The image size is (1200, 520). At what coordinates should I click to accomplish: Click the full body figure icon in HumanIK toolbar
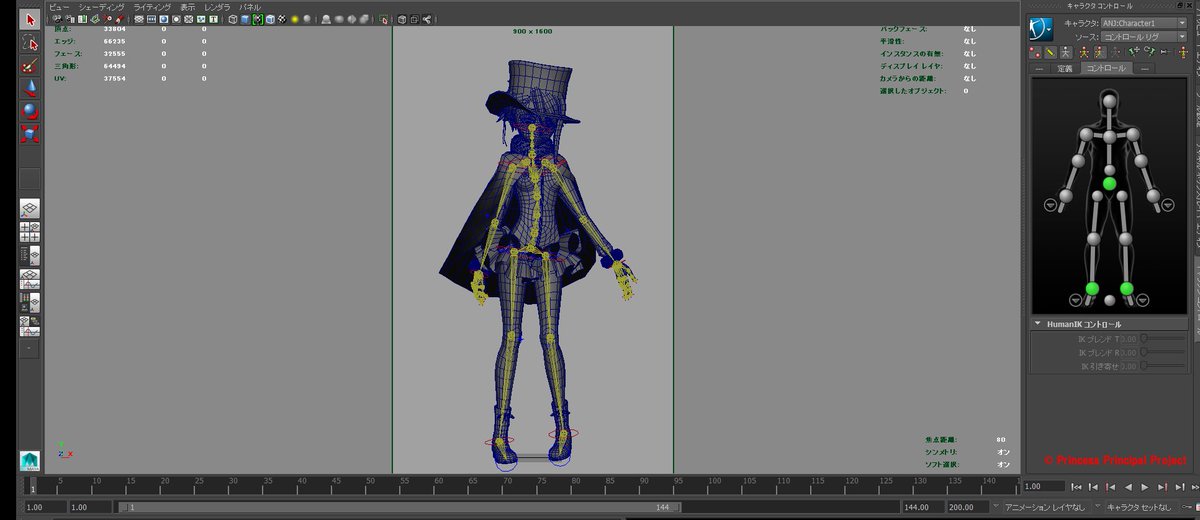coord(1065,52)
